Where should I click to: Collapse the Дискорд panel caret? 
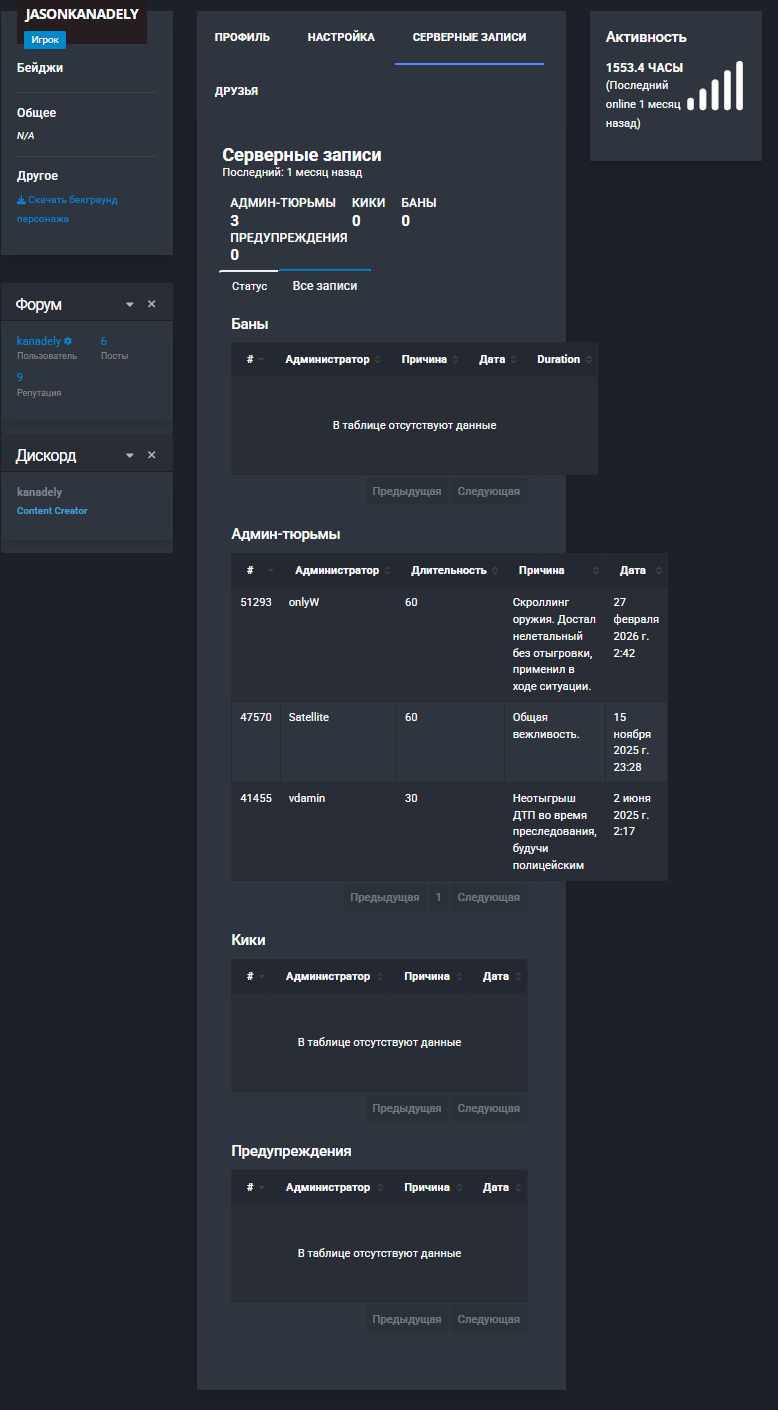pos(129,455)
